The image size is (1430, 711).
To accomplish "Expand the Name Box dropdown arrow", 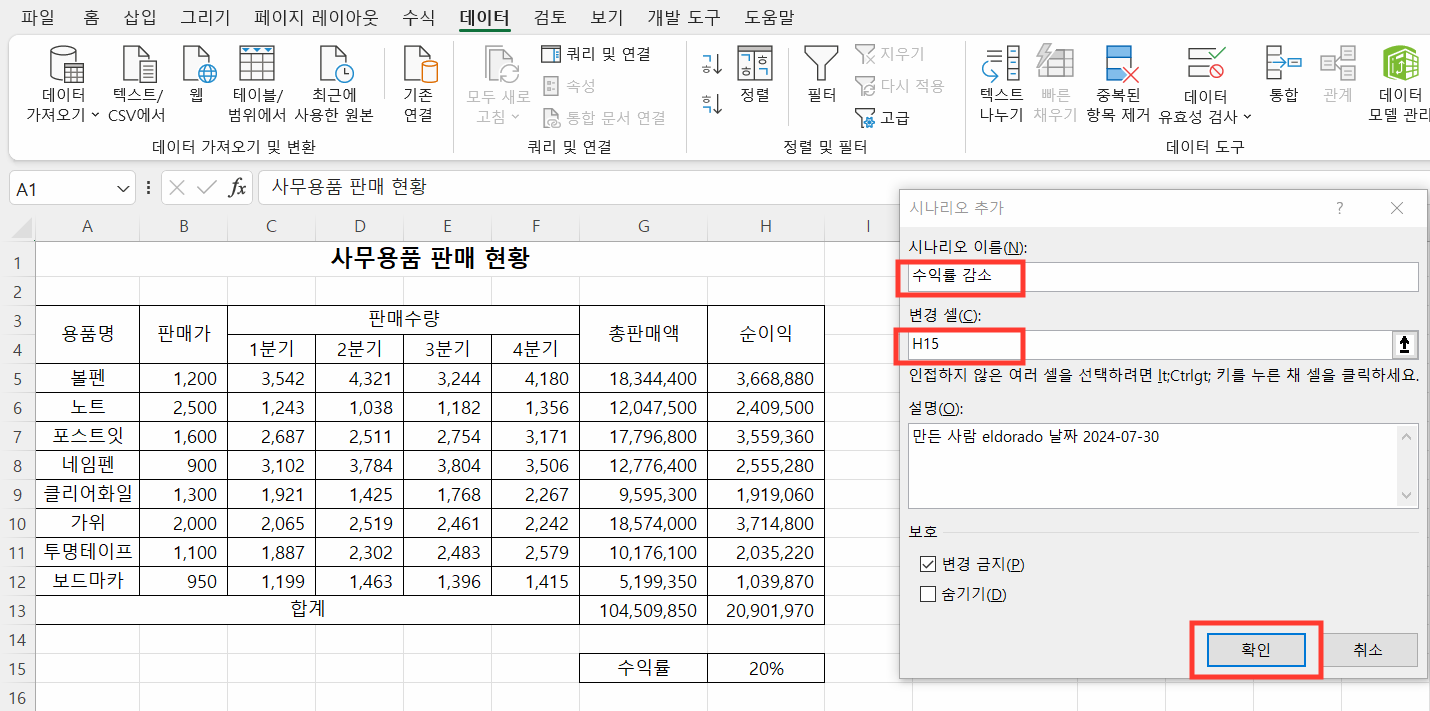I will [124, 188].
